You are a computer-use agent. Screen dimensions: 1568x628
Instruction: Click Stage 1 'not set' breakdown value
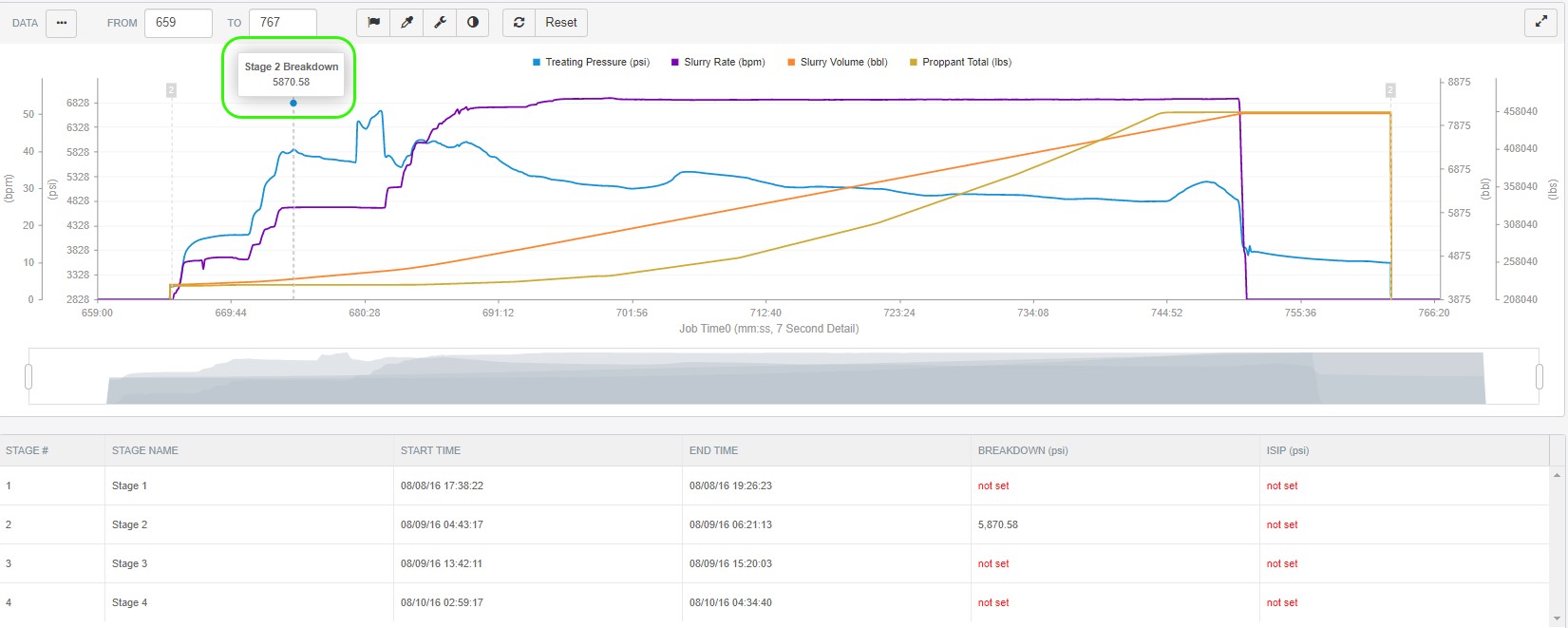tap(993, 485)
